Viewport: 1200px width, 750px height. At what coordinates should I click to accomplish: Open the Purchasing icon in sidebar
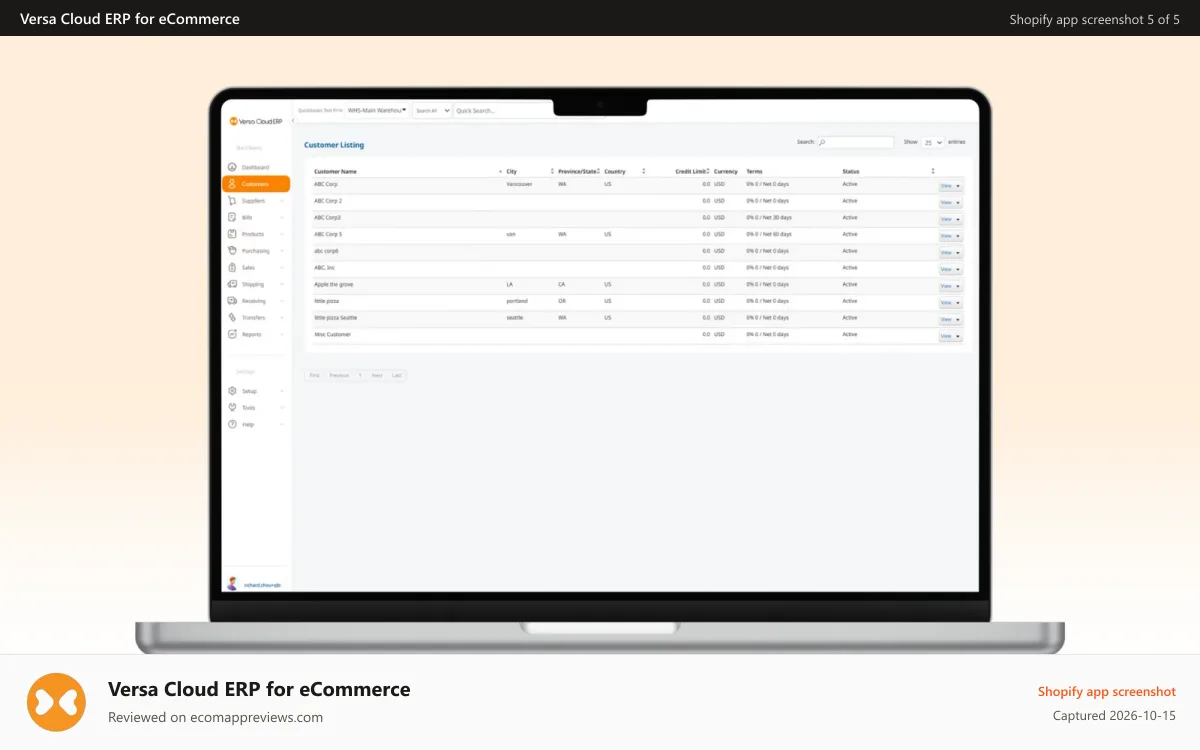[x=232, y=251]
